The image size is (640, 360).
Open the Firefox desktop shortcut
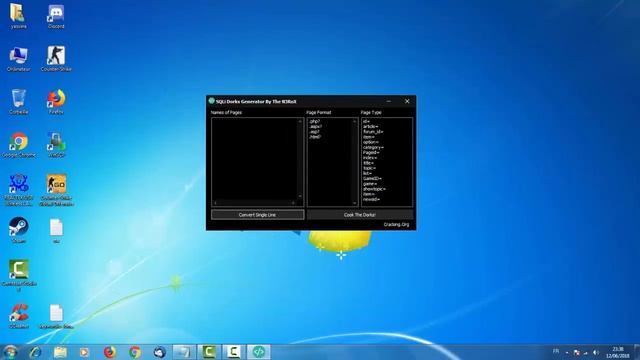click(x=56, y=102)
